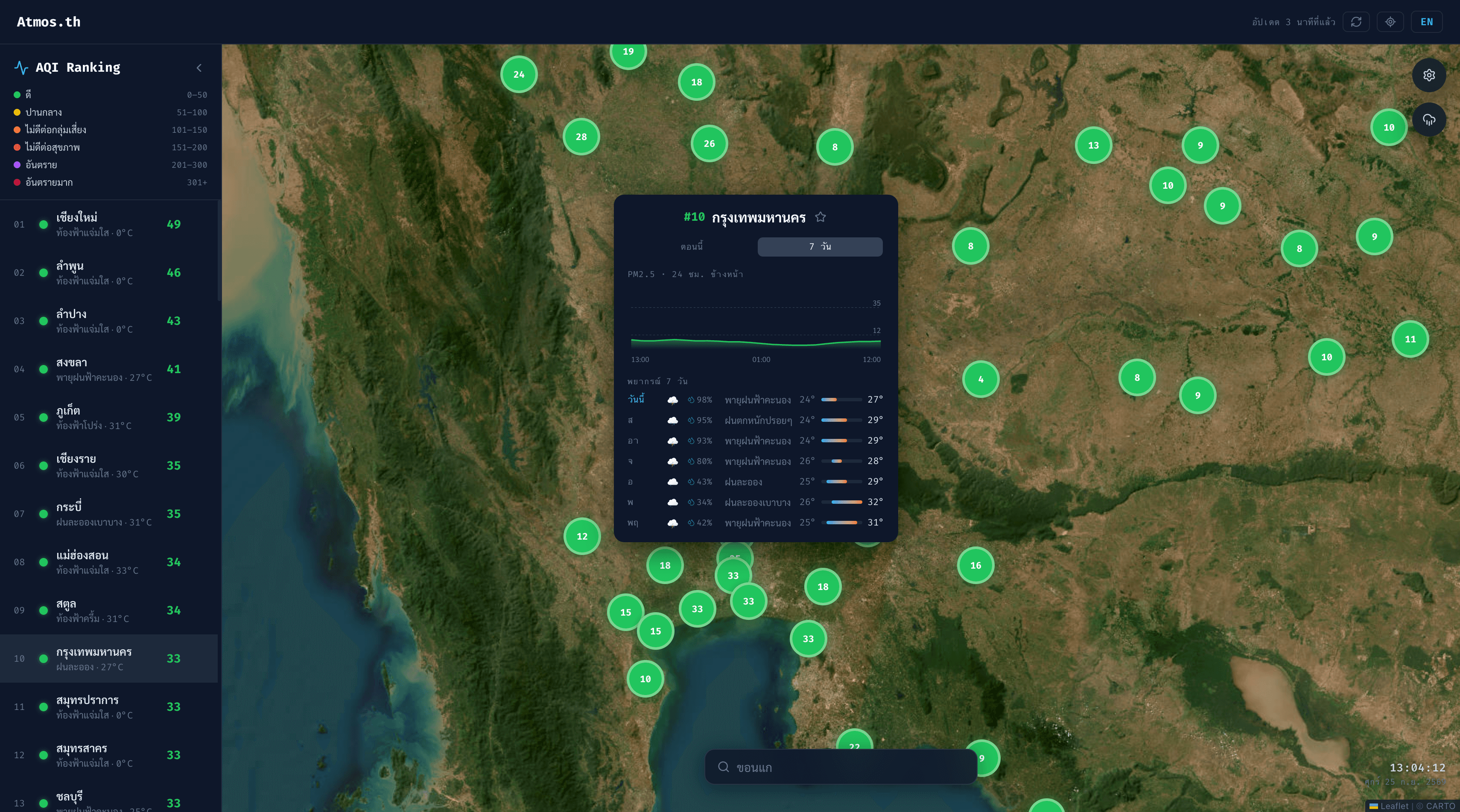Image resolution: width=1460 pixels, height=812 pixels.
Task: Click map marker with value 24
Action: point(519,74)
